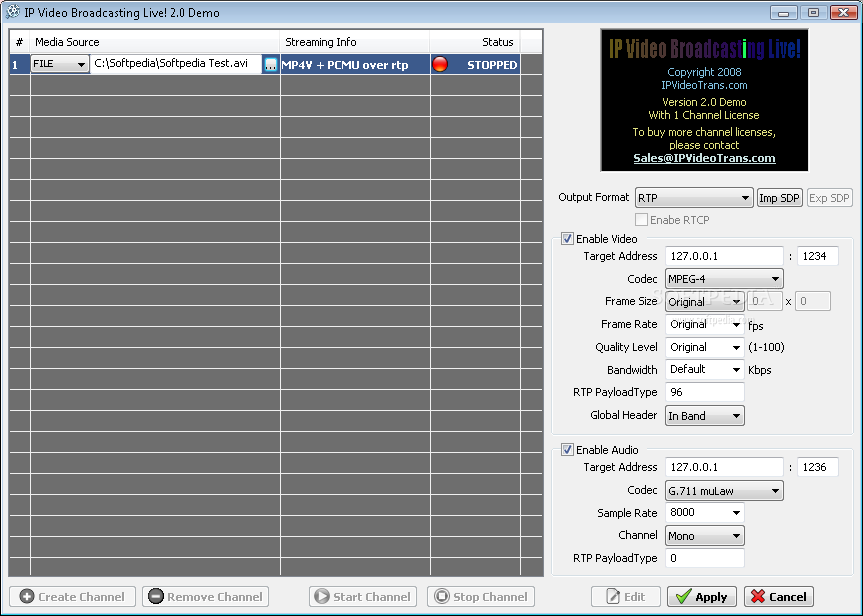
Task: Toggle Enable Audio checkbox
Action: click(567, 450)
